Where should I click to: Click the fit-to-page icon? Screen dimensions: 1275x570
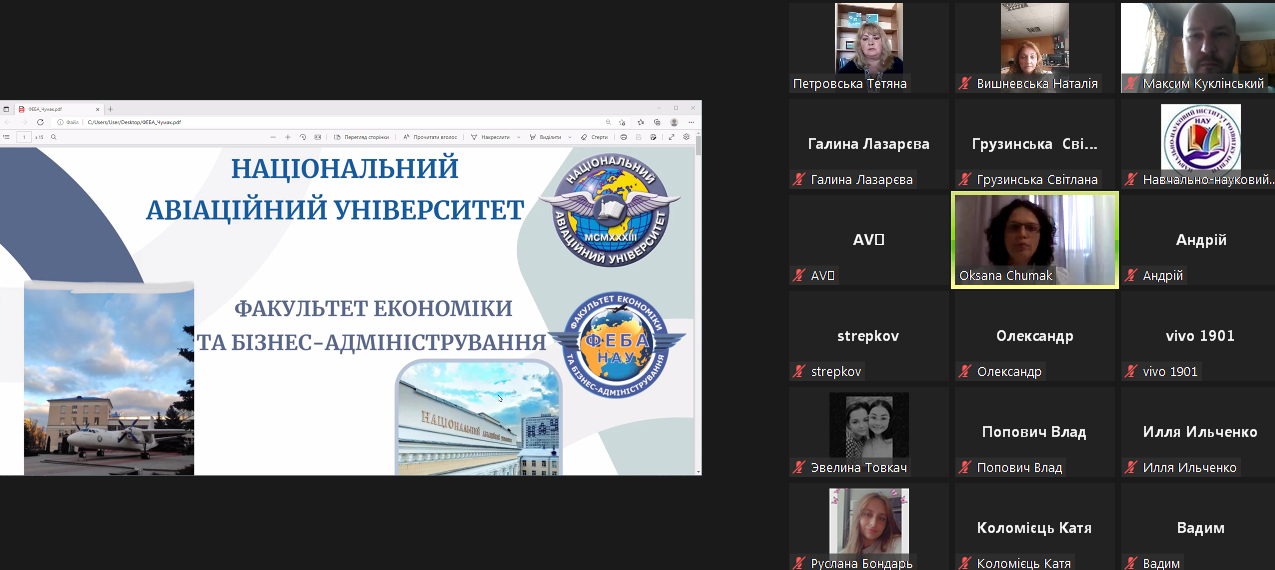click(318, 137)
